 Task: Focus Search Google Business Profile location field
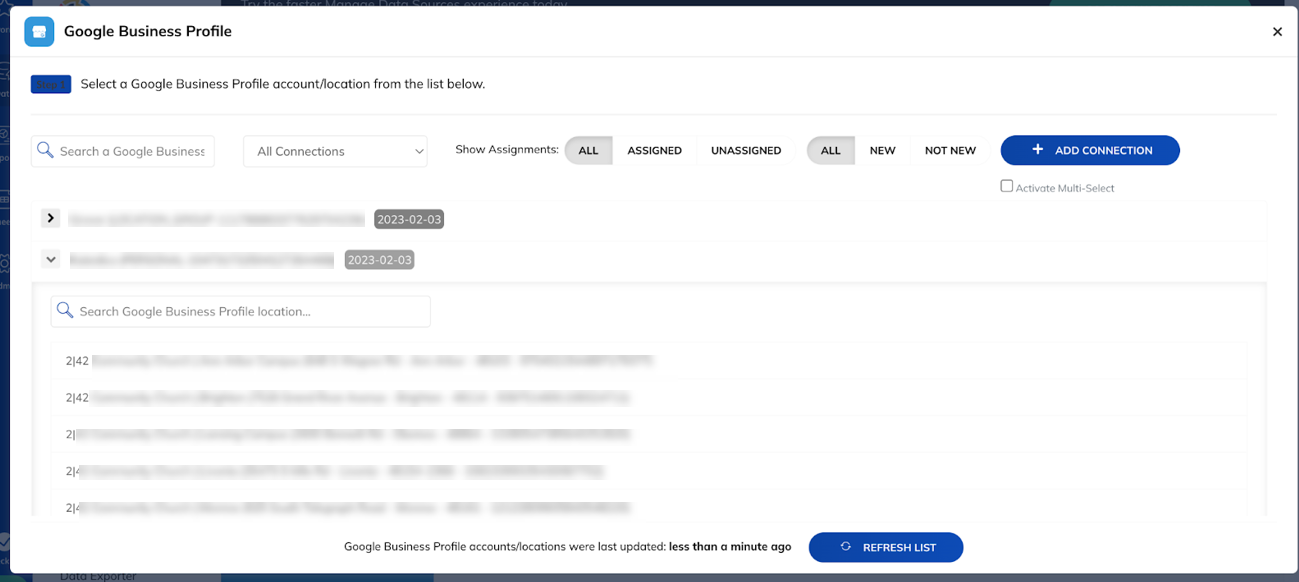(x=240, y=311)
